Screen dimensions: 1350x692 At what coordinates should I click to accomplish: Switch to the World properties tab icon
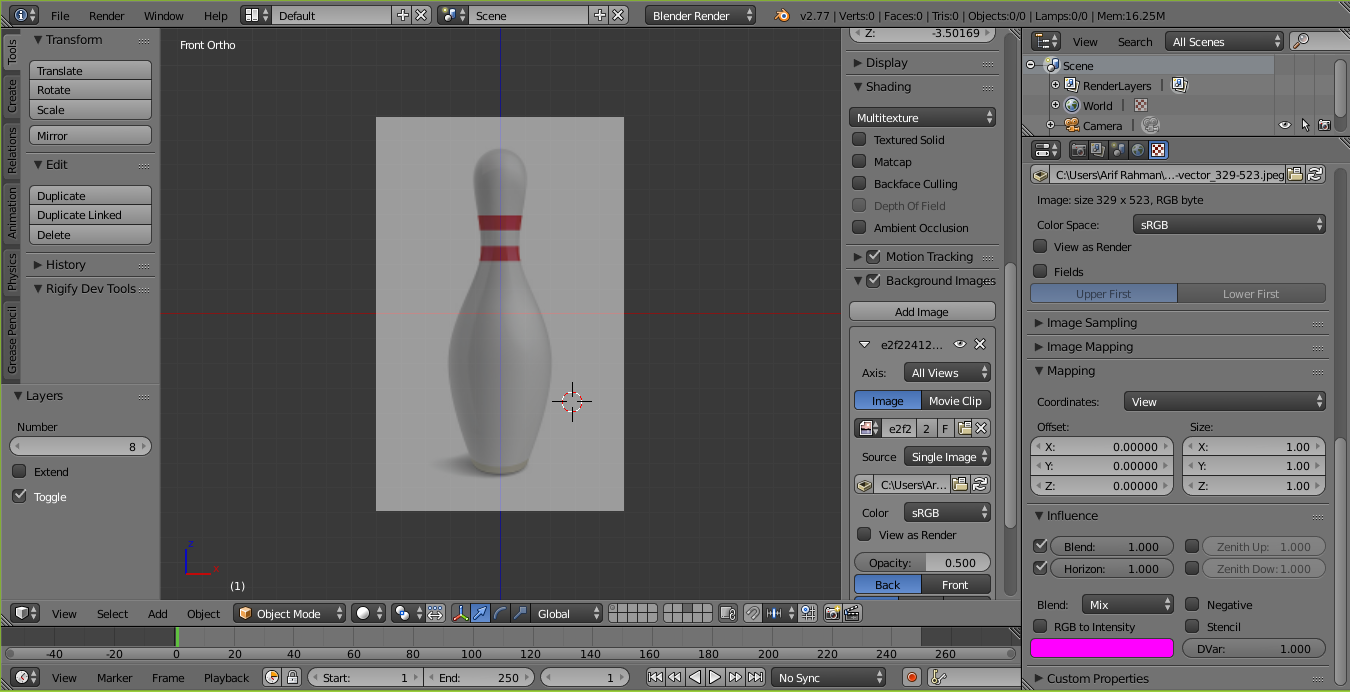coord(1138,150)
